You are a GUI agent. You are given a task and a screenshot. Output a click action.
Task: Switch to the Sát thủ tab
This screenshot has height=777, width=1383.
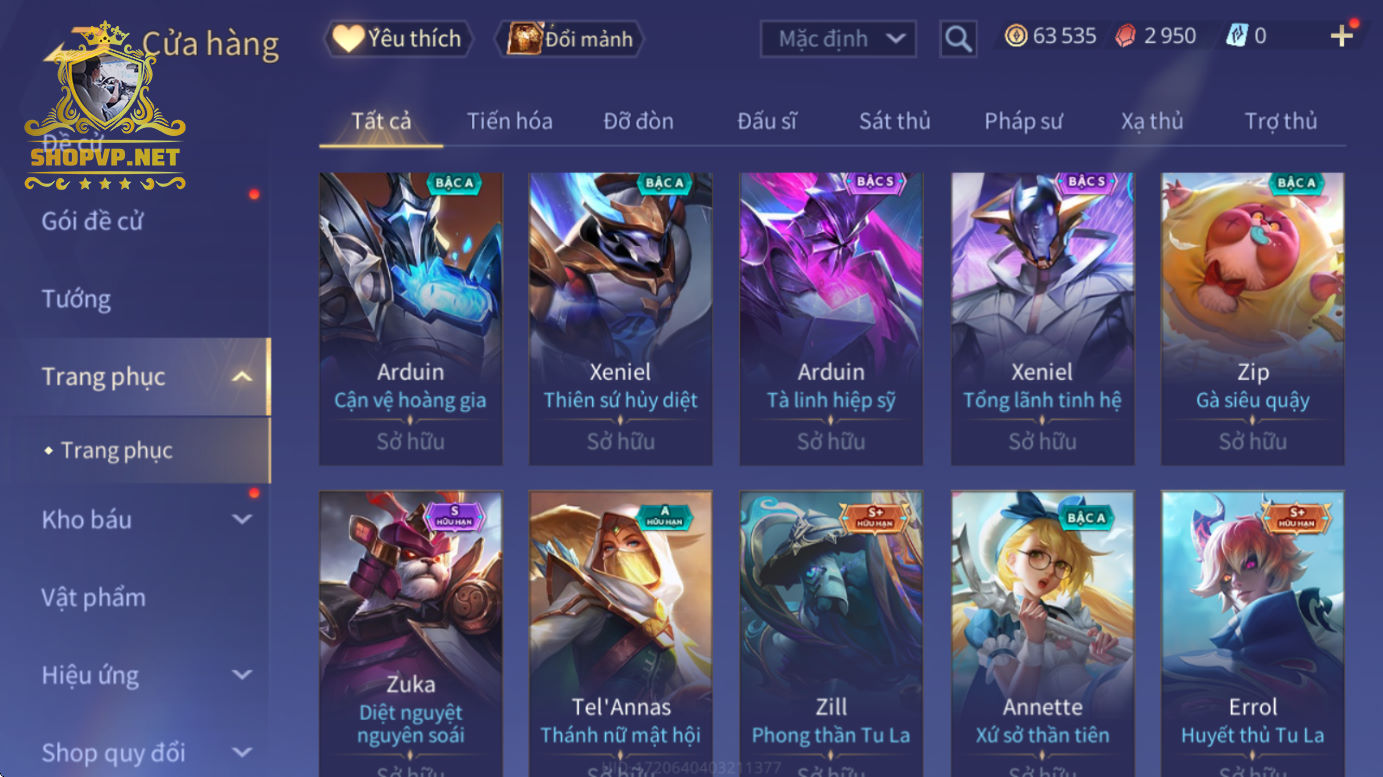coord(894,121)
